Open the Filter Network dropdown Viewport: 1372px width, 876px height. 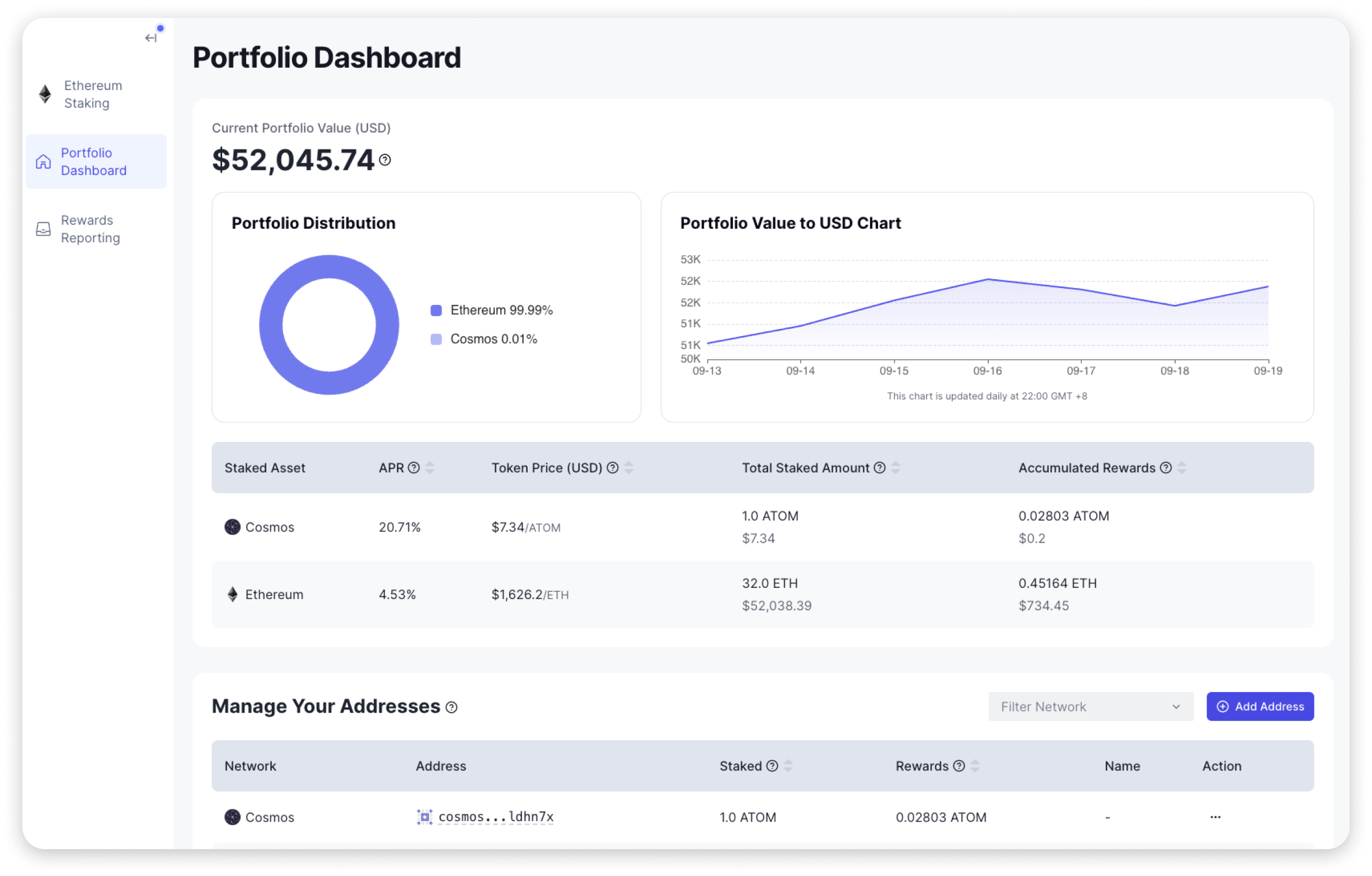point(1091,707)
